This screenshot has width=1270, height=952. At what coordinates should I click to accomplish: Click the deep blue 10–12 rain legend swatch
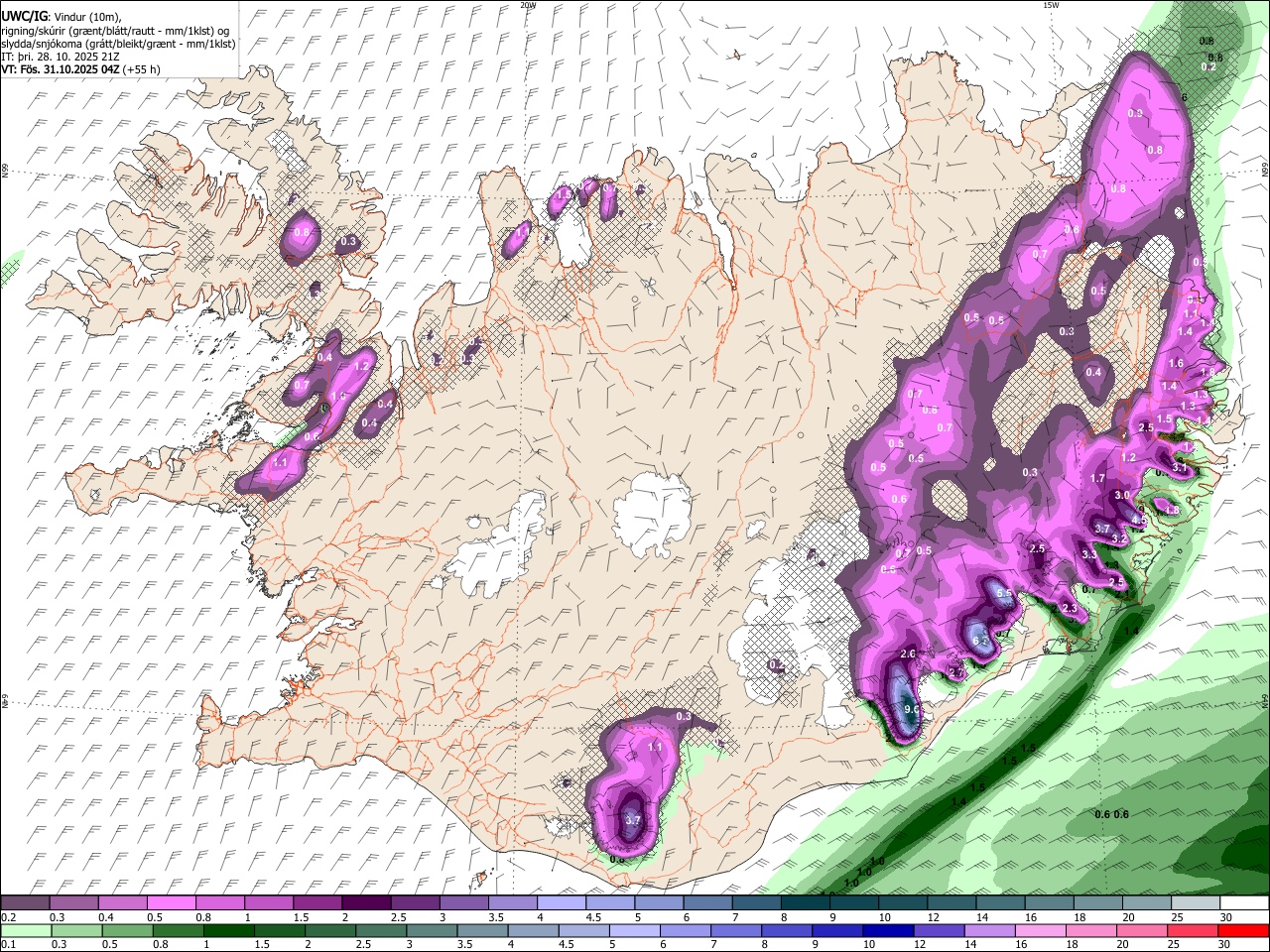tap(886, 931)
